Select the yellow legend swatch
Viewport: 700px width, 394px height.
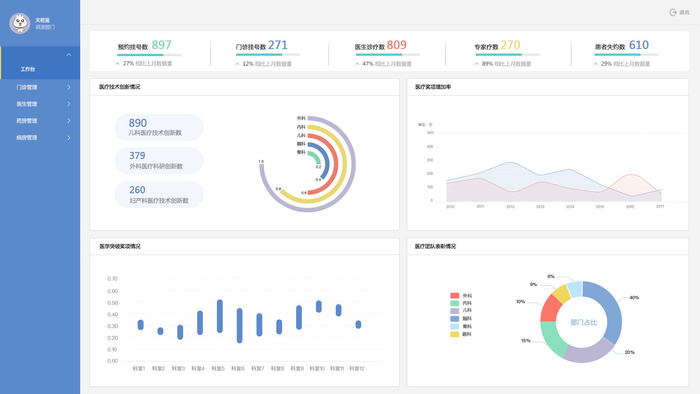[454, 334]
